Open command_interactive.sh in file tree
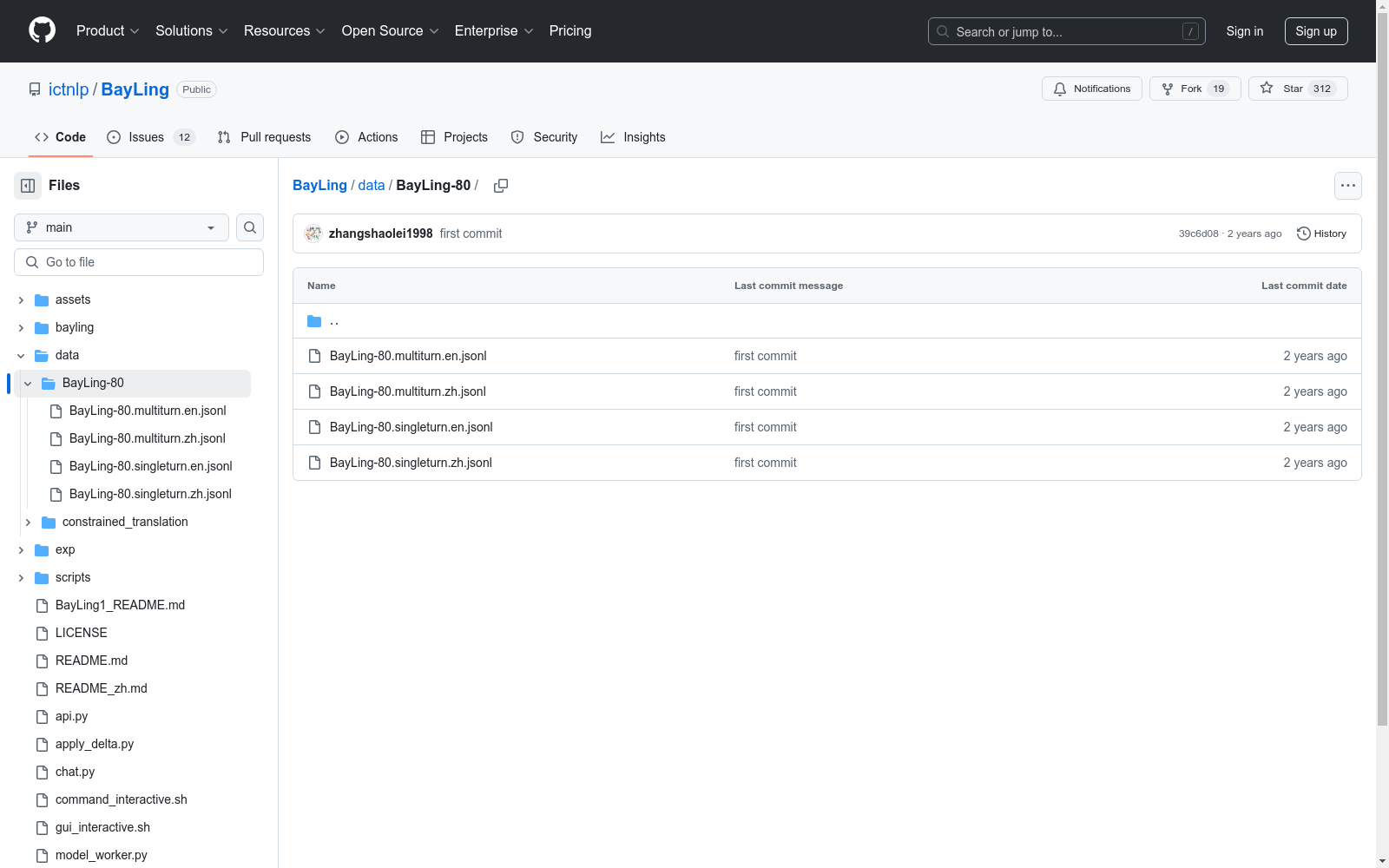The image size is (1389, 868). [x=122, y=799]
